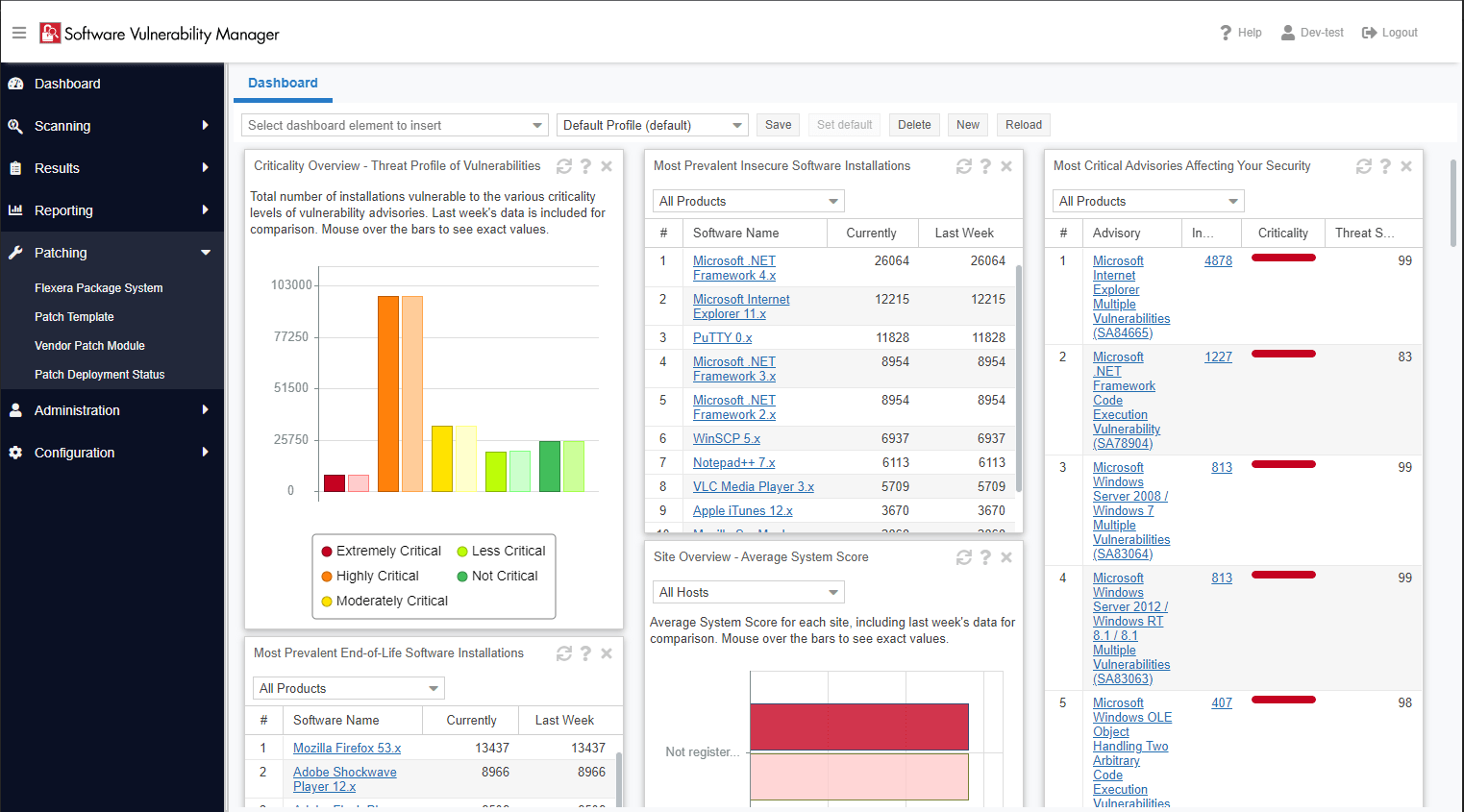Refresh the Most Prevalent Insecure Software Installations panel

click(x=964, y=165)
